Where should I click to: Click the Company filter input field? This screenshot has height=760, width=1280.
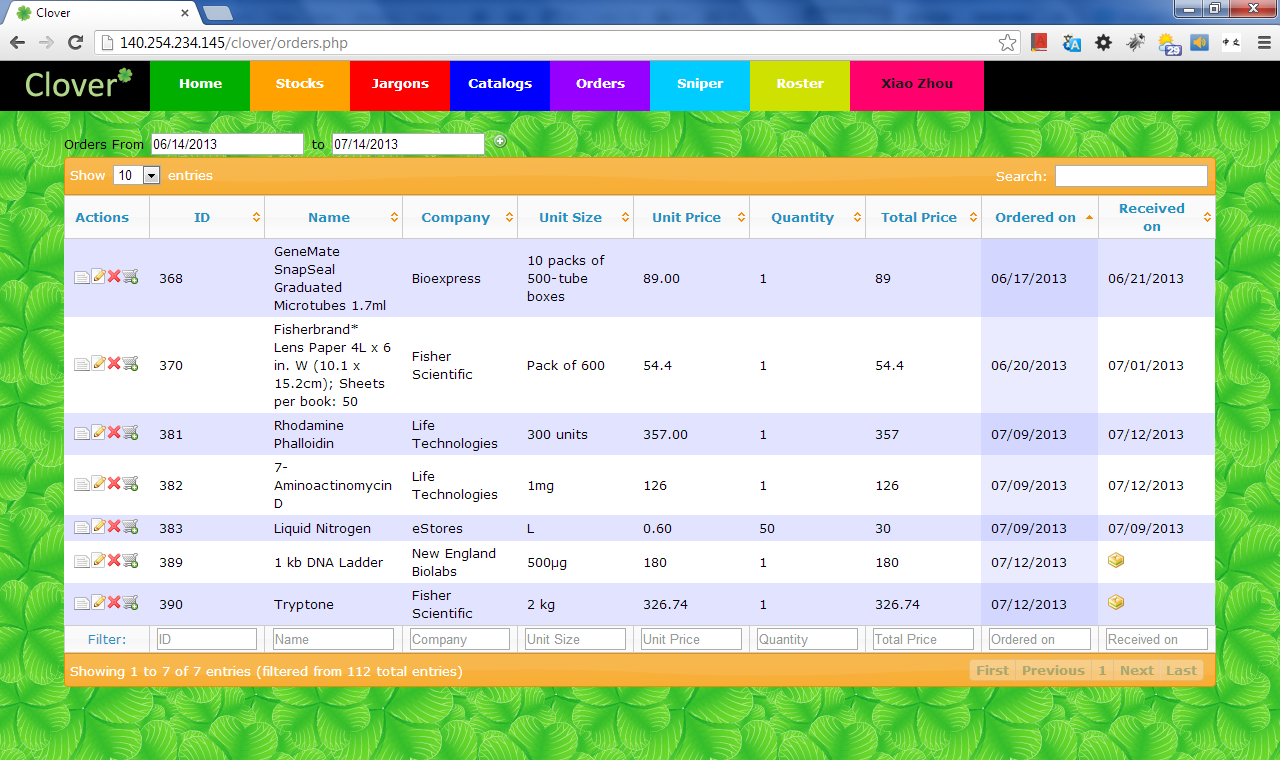(460, 639)
